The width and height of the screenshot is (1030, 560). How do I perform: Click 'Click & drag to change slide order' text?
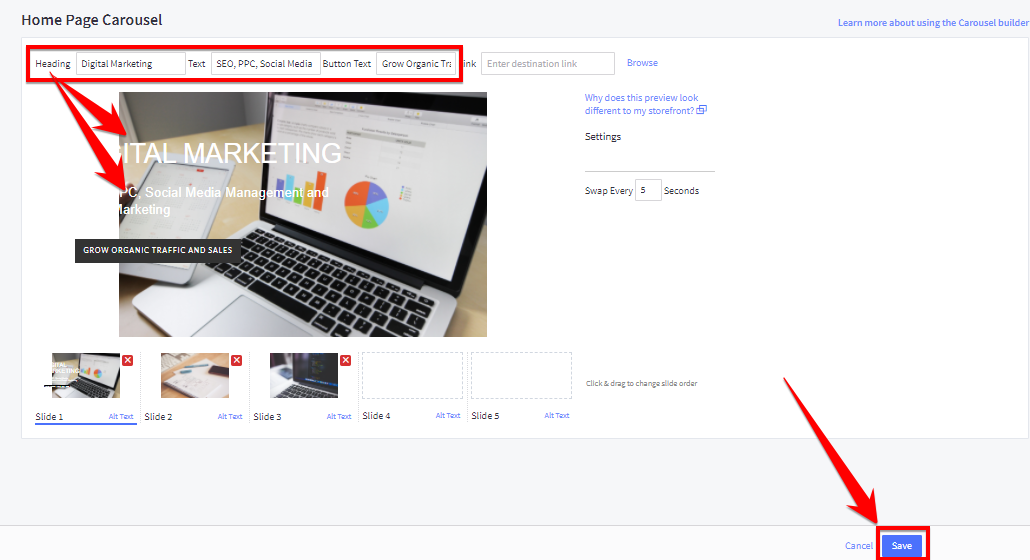[642, 383]
